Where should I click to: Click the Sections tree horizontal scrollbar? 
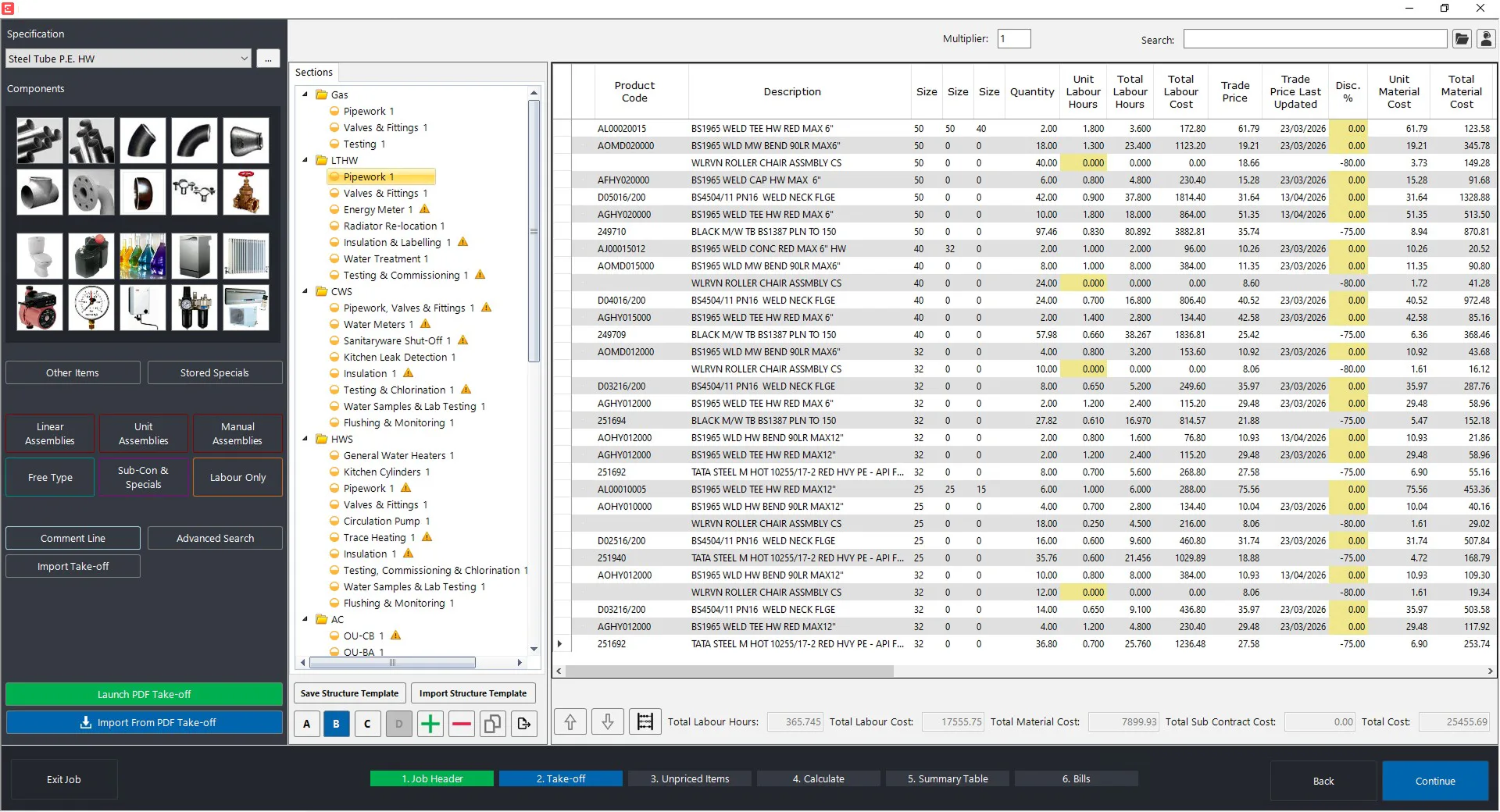392,663
